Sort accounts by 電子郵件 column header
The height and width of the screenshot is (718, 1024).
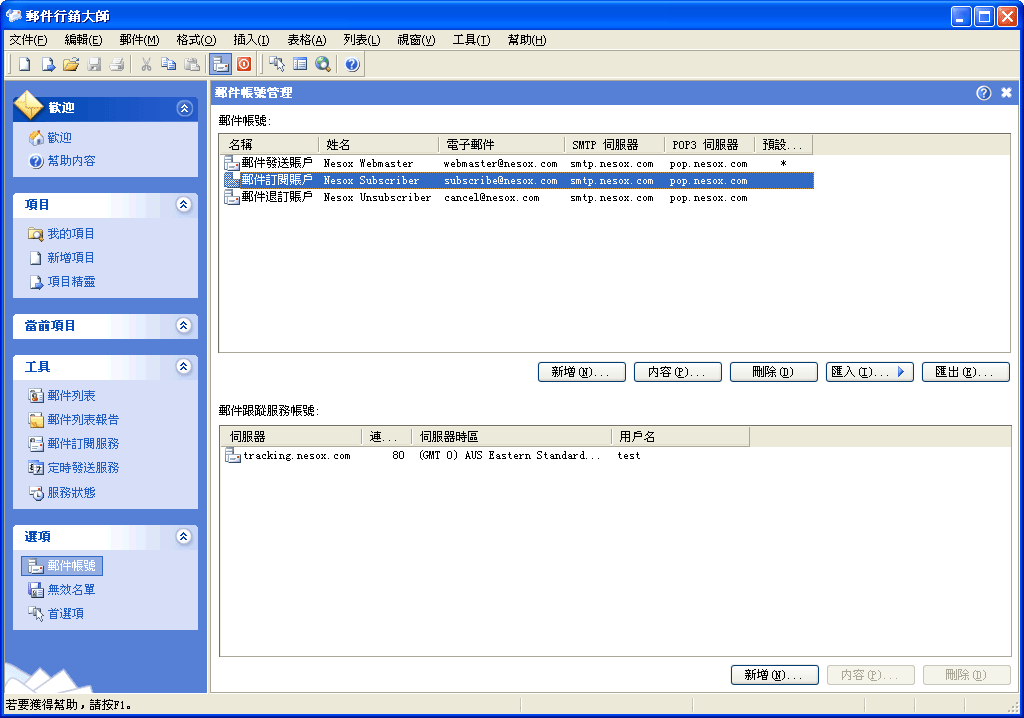500,145
